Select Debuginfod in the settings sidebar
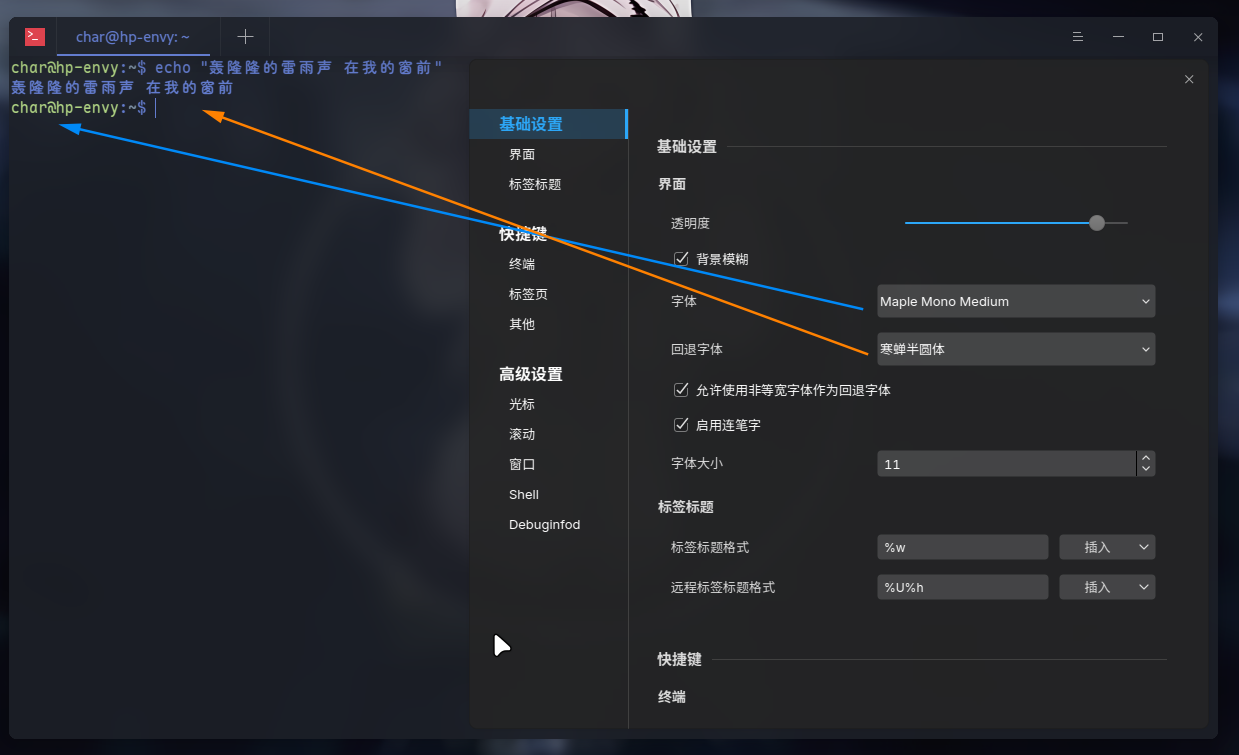 tap(545, 524)
